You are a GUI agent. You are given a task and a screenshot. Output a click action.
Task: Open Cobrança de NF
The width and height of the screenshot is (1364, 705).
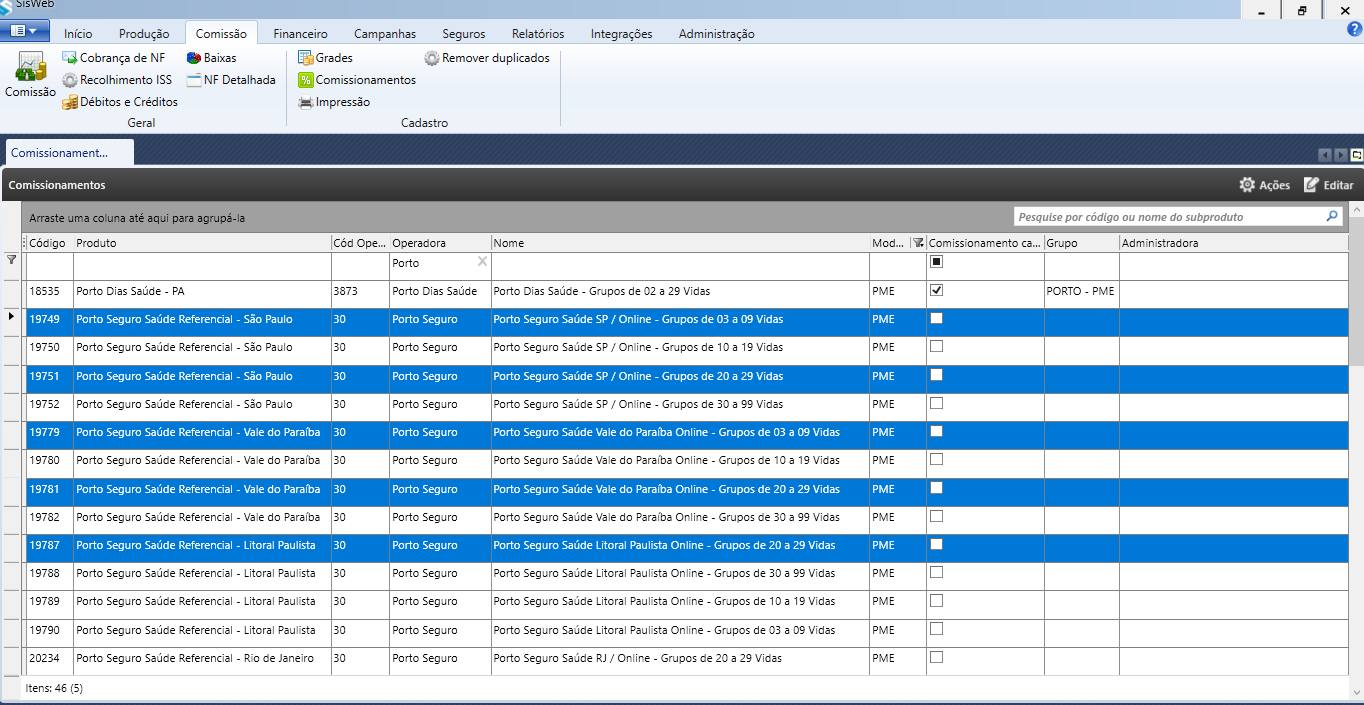[x=113, y=58]
